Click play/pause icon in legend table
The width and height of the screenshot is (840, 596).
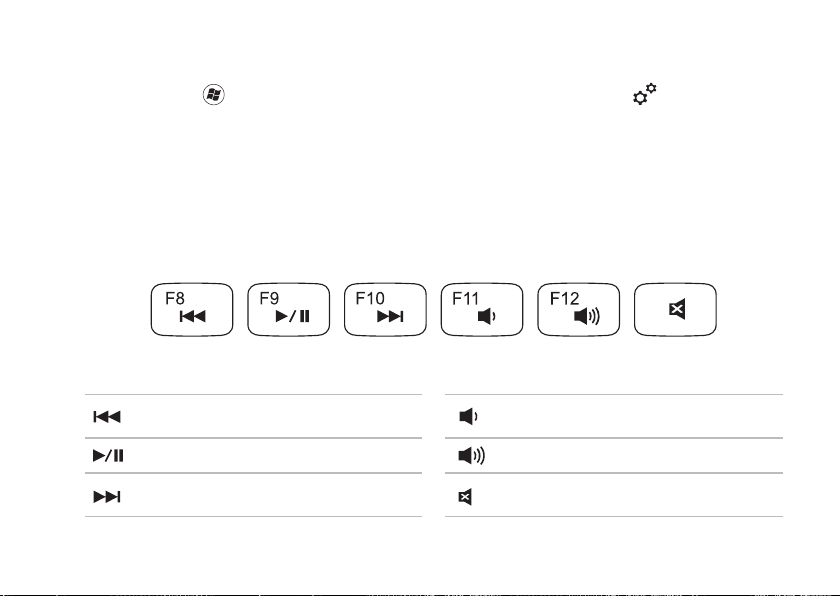click(x=108, y=456)
